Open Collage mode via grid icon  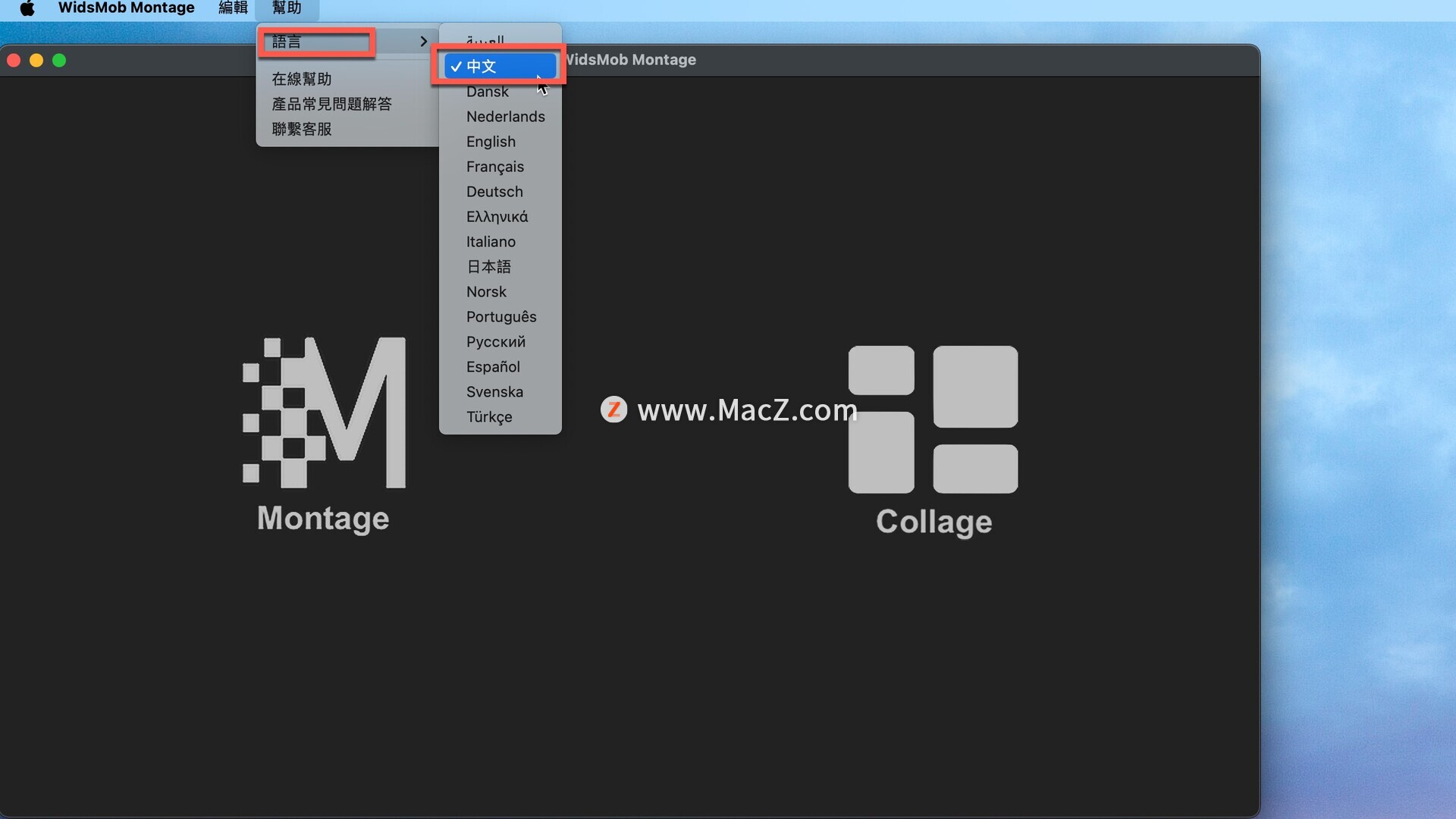coord(934,419)
